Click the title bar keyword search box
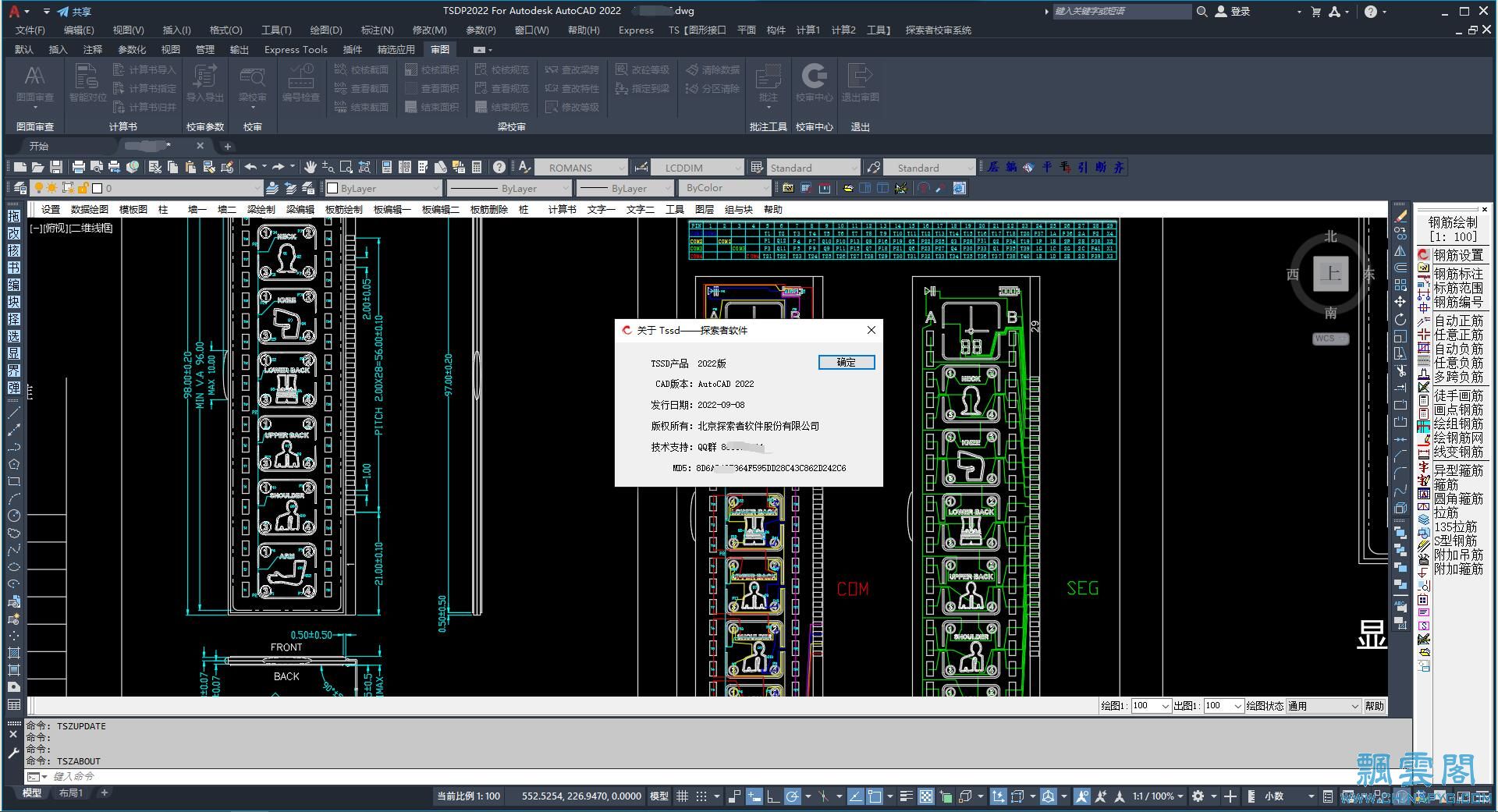The image size is (1498, 812). tap(1122, 11)
